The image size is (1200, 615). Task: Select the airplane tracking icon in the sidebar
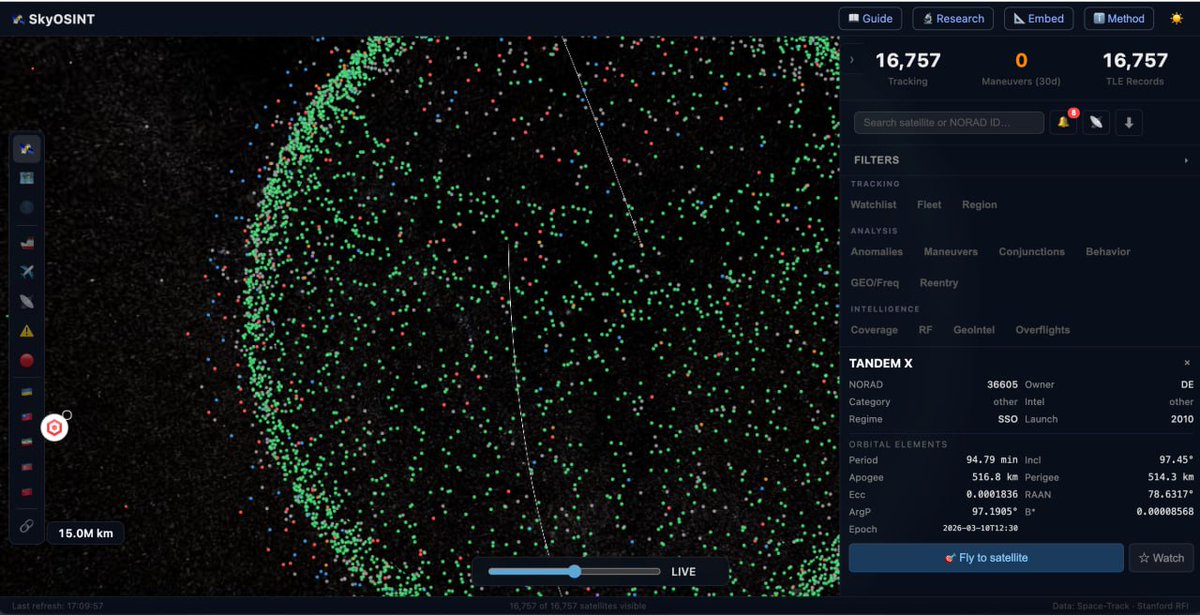[x=27, y=271]
